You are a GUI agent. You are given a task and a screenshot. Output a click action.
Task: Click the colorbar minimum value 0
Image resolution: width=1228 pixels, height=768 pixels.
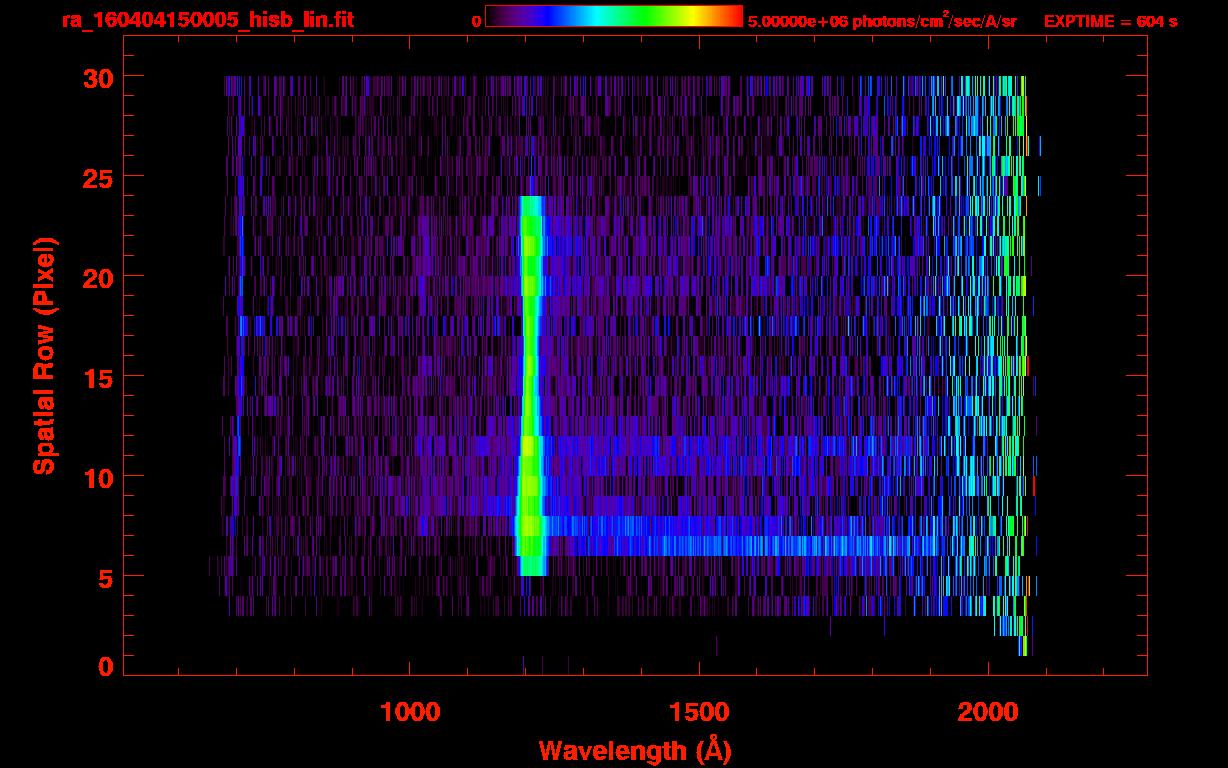(476, 21)
